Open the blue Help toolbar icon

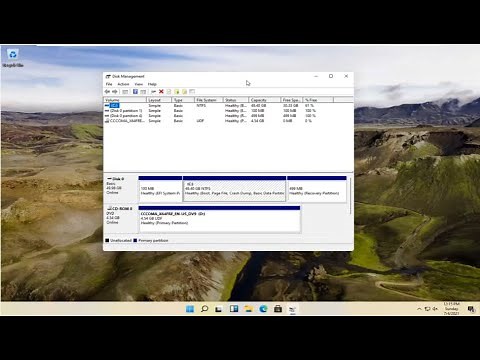point(135,91)
